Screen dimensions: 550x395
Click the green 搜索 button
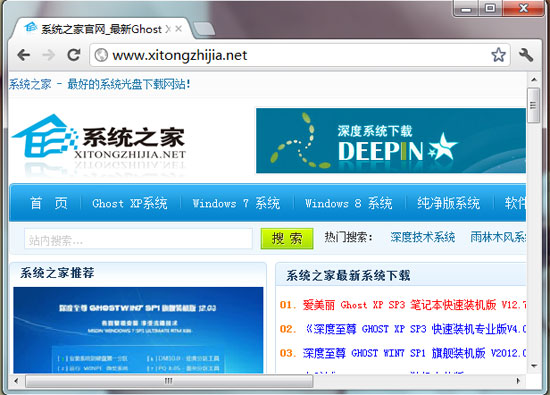coord(287,239)
